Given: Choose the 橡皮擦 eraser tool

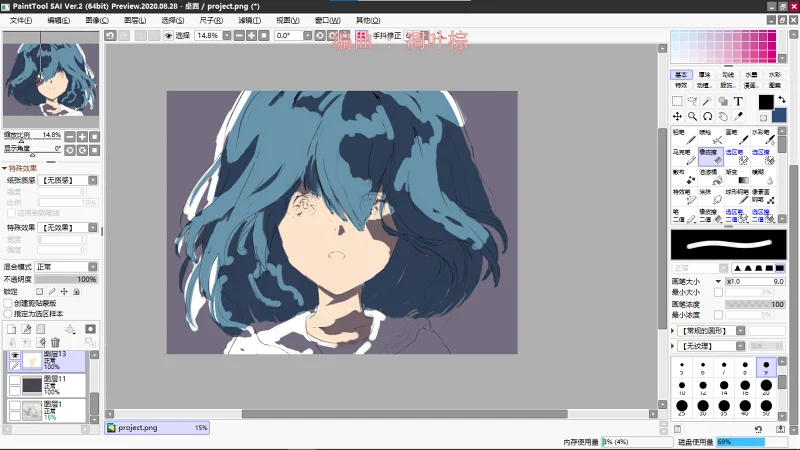Looking at the screenshot, I should pyautogui.click(x=711, y=156).
